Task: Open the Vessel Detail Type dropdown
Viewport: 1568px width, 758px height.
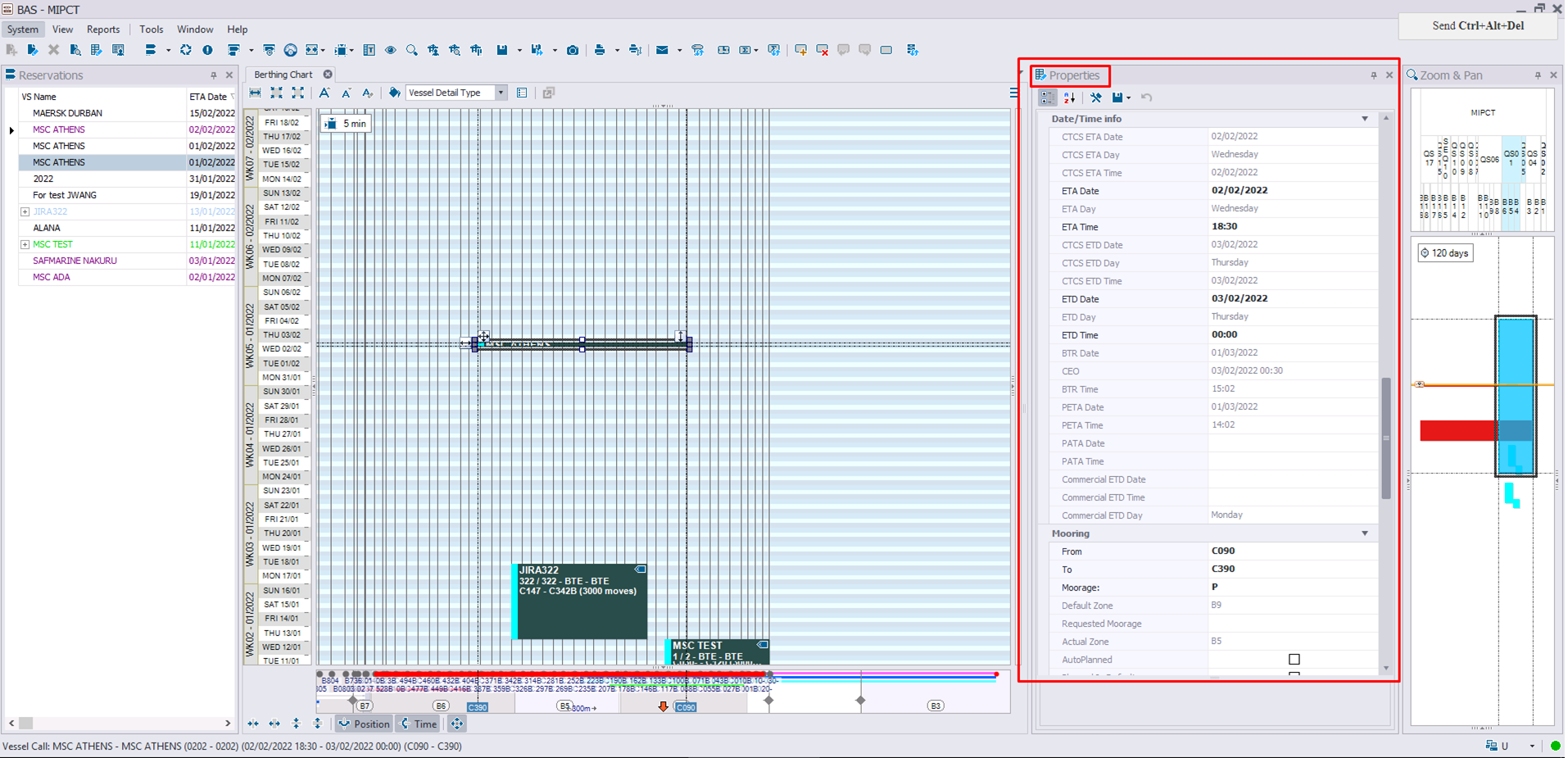Action: (501, 93)
